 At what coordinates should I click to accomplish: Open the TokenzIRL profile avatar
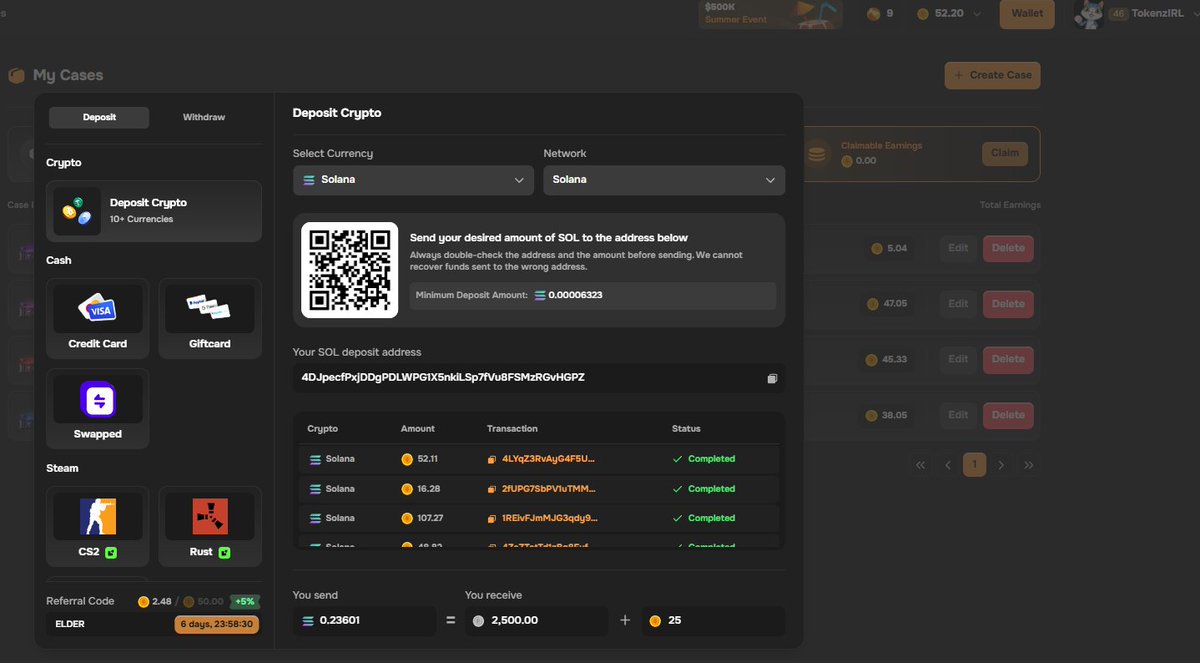point(1088,14)
